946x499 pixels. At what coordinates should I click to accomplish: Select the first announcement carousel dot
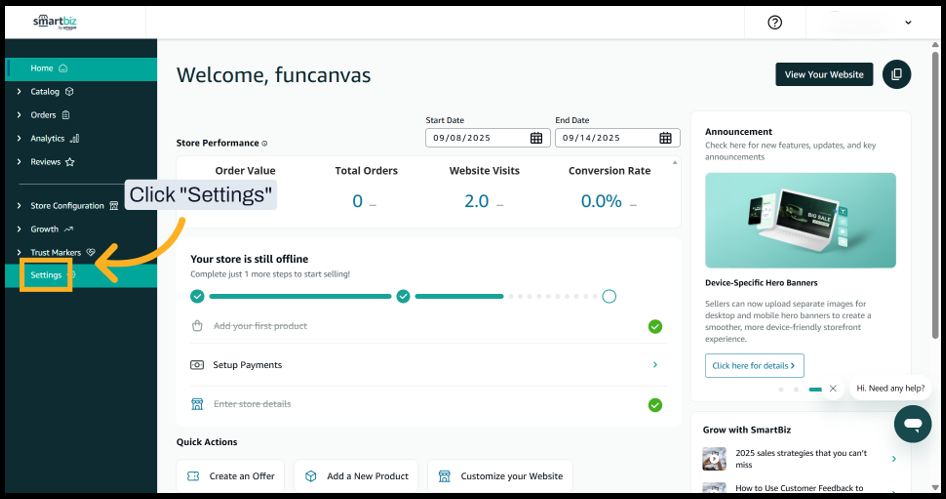click(780, 389)
